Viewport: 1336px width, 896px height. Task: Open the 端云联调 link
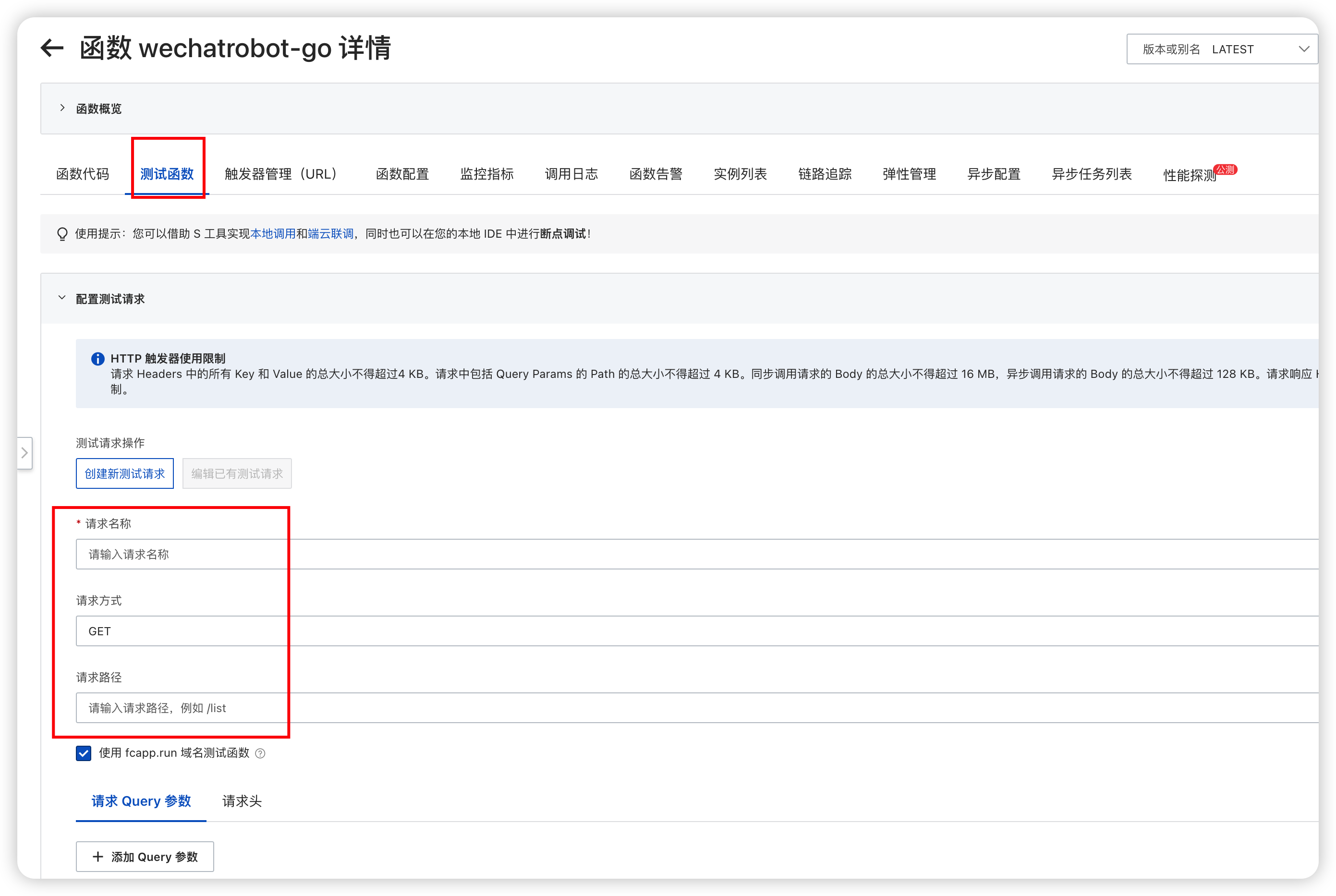(330, 234)
